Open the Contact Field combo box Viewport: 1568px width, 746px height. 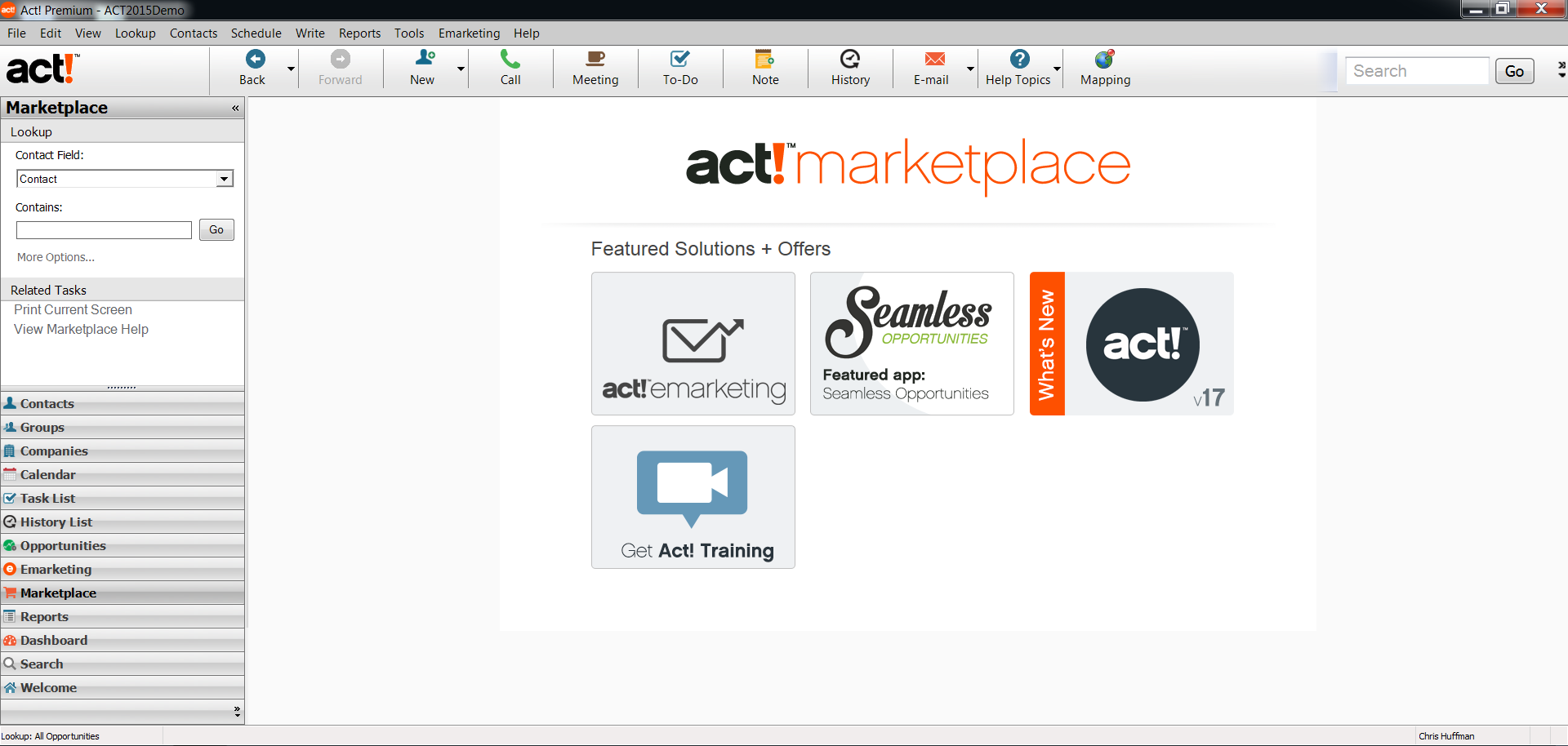click(x=125, y=179)
